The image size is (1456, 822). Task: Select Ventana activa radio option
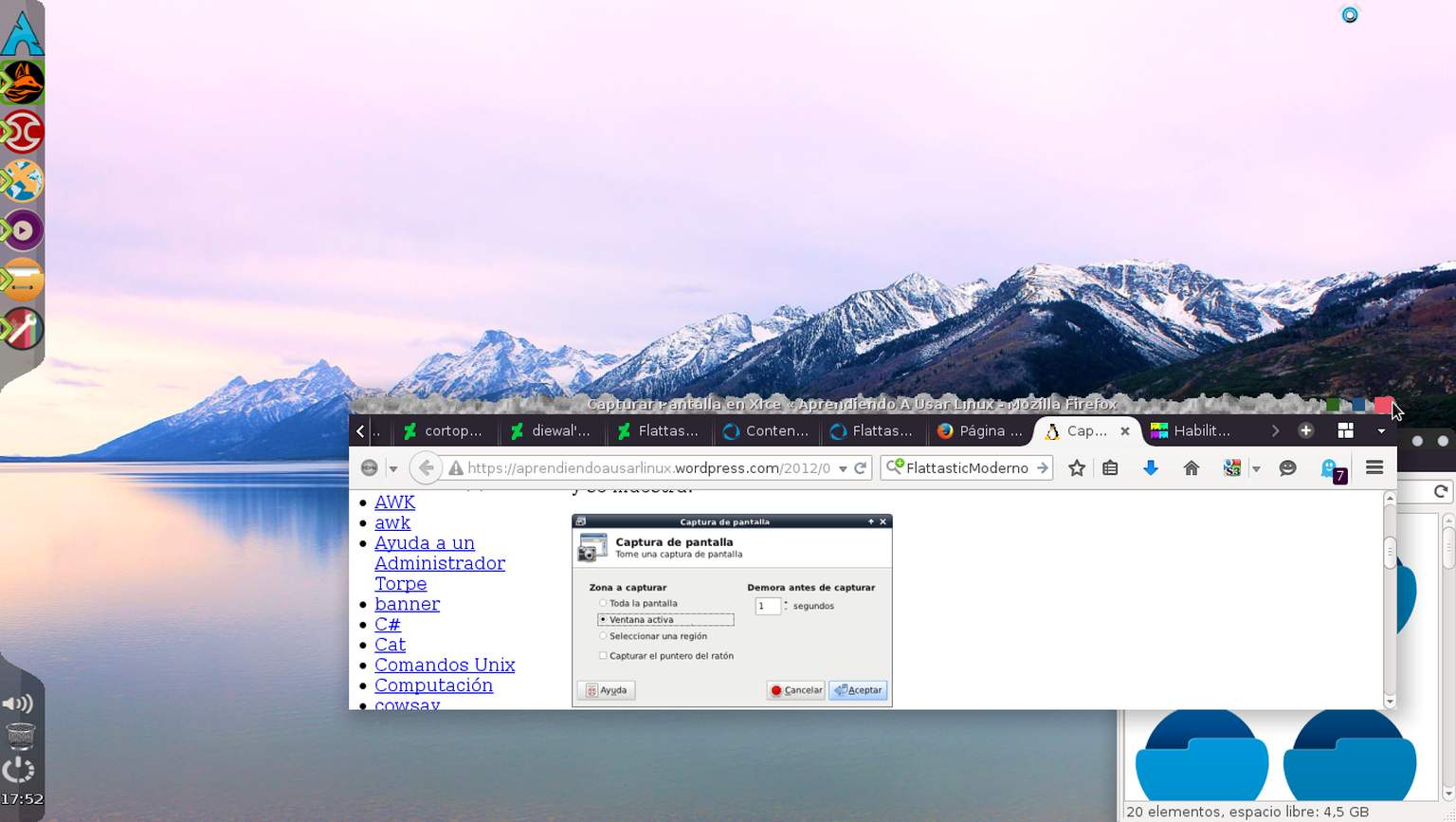click(603, 619)
